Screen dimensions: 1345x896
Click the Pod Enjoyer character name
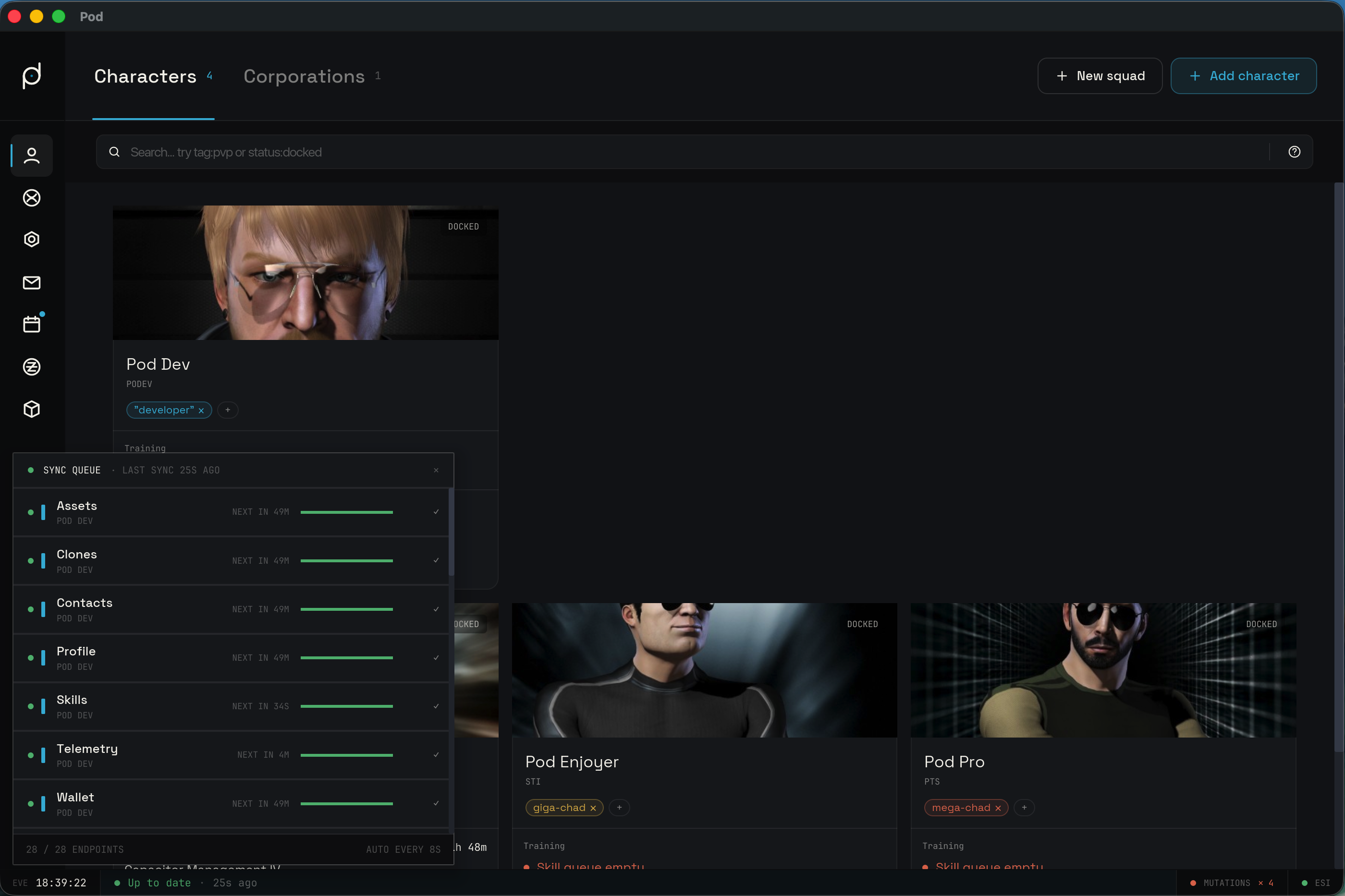pyautogui.click(x=572, y=763)
